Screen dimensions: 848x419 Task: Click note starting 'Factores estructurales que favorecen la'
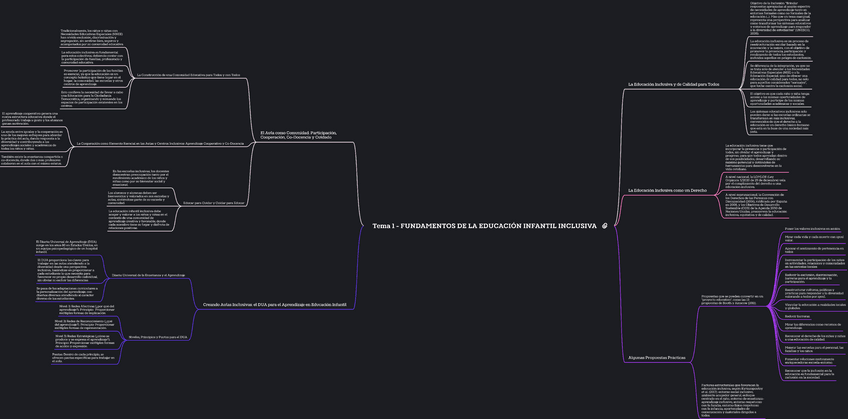pos(732,400)
